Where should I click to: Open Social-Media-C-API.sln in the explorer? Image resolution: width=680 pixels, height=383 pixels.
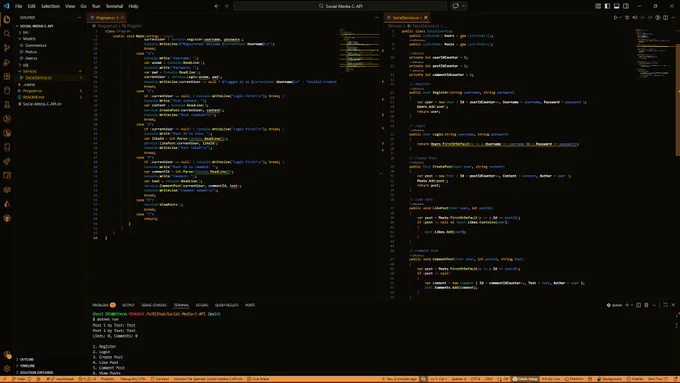click(x=42, y=104)
